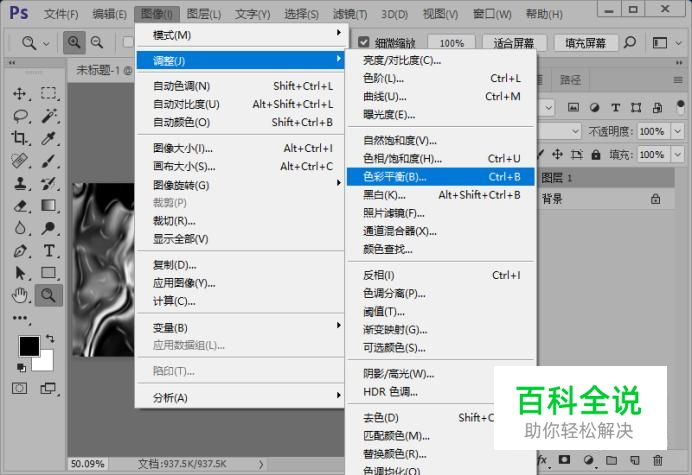Set the black foreground color swatch
This screenshot has width=692, height=475.
point(29,346)
